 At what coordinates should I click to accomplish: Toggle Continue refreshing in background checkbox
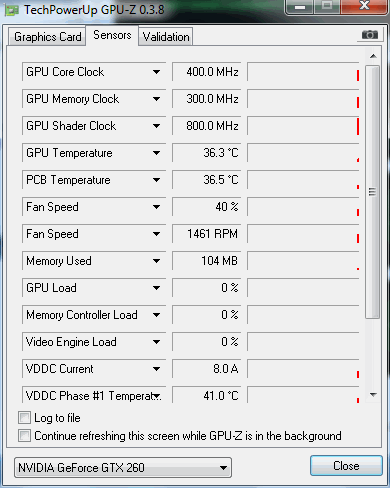pyautogui.click(x=24, y=436)
